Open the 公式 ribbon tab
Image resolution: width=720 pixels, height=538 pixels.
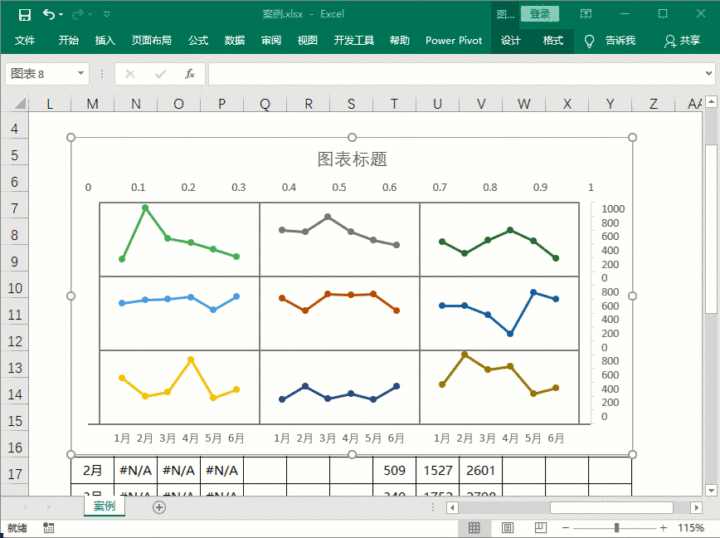198,40
